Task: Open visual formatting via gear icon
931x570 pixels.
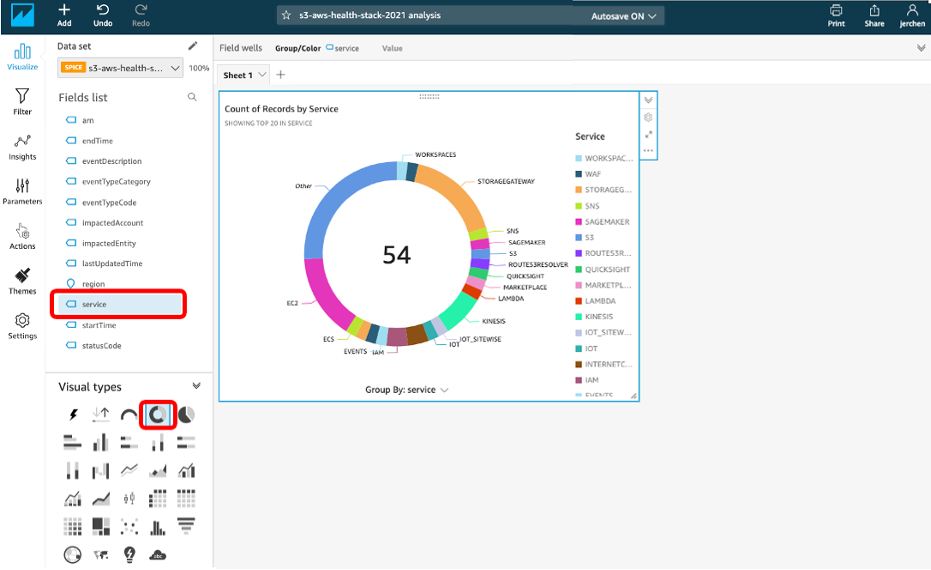Action: pos(648,117)
